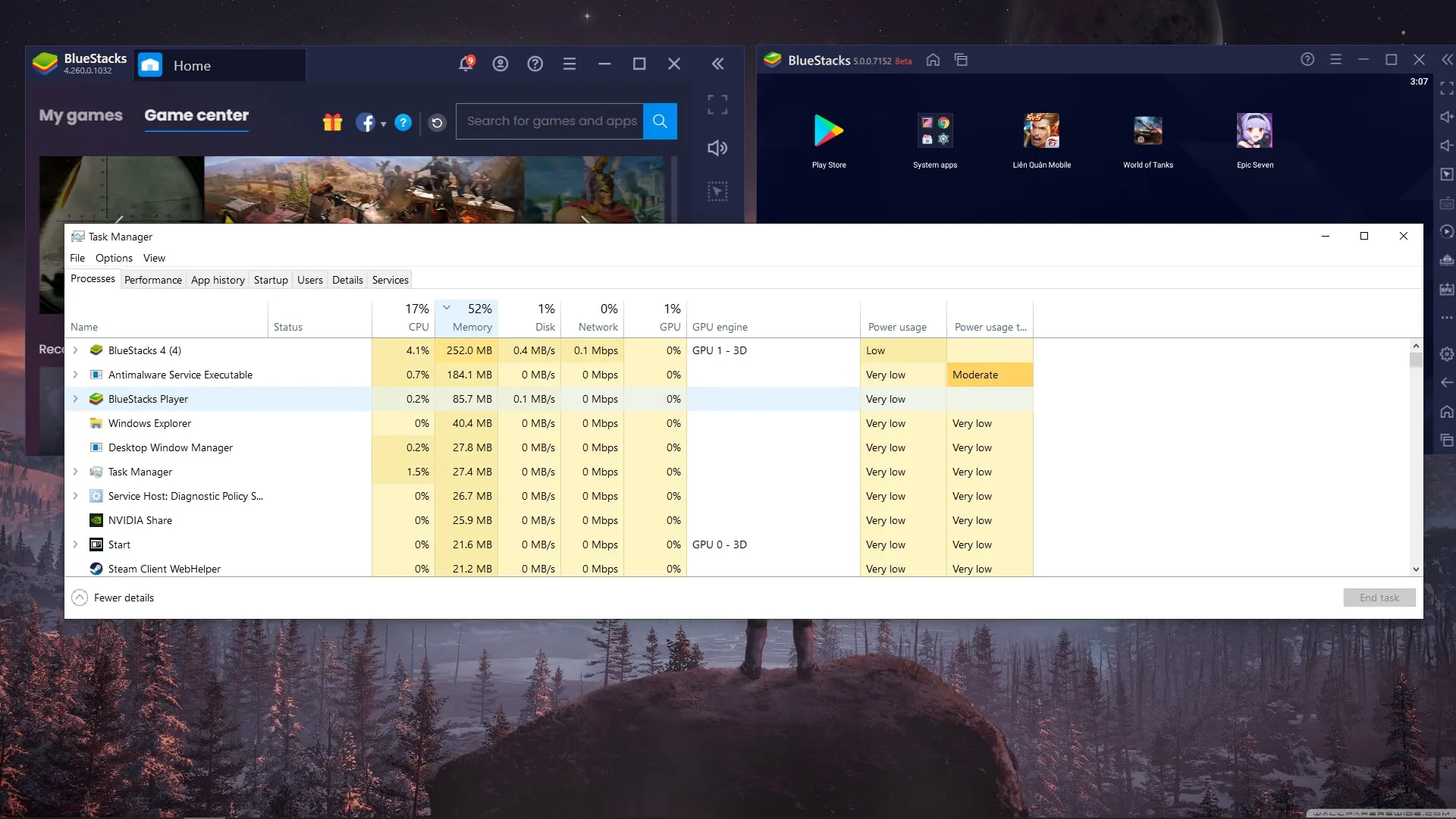Screen dimensions: 1456x819
Task: Open hamburger menu in BlueStacks 4
Action: click(x=570, y=64)
